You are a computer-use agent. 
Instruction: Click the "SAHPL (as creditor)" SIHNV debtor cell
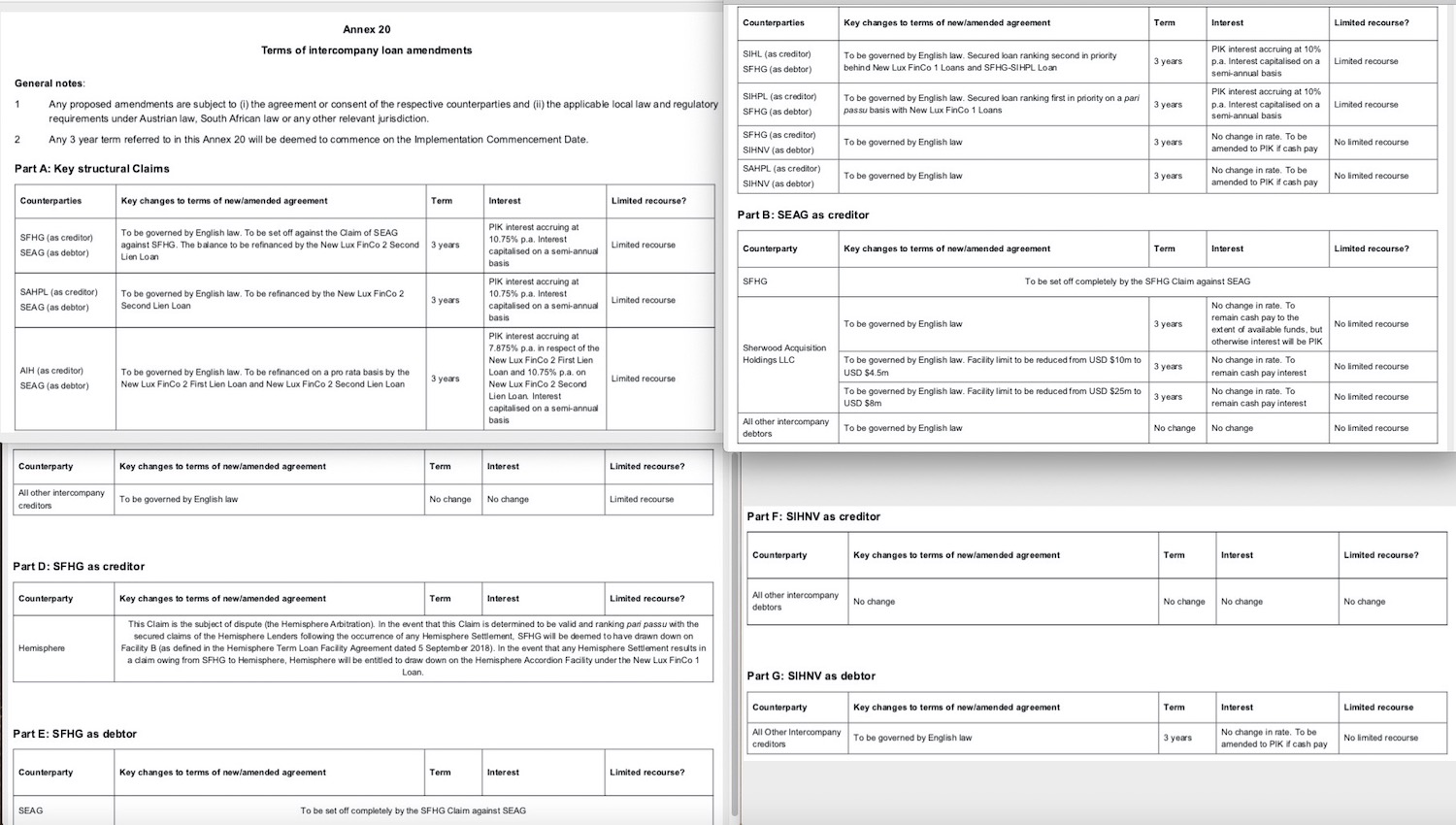pos(789,176)
